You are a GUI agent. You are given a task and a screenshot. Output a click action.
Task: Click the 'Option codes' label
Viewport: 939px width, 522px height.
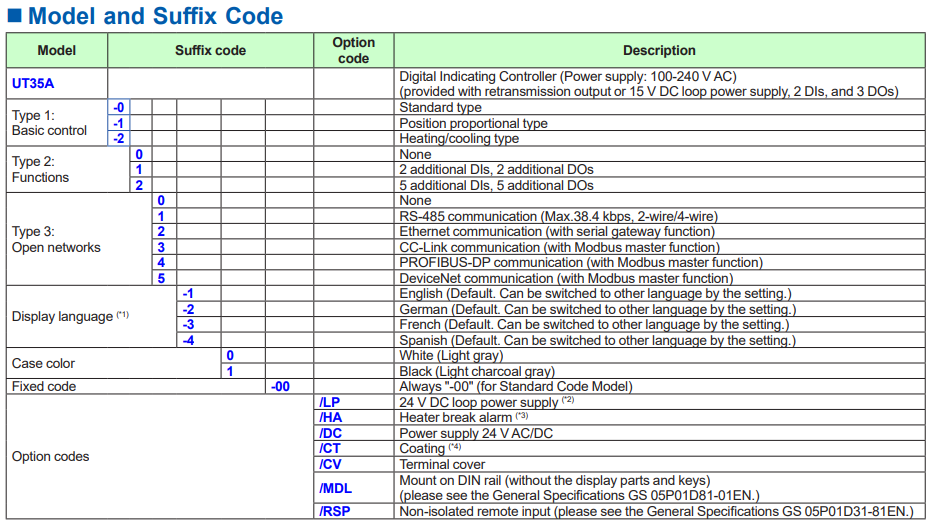coord(50,456)
